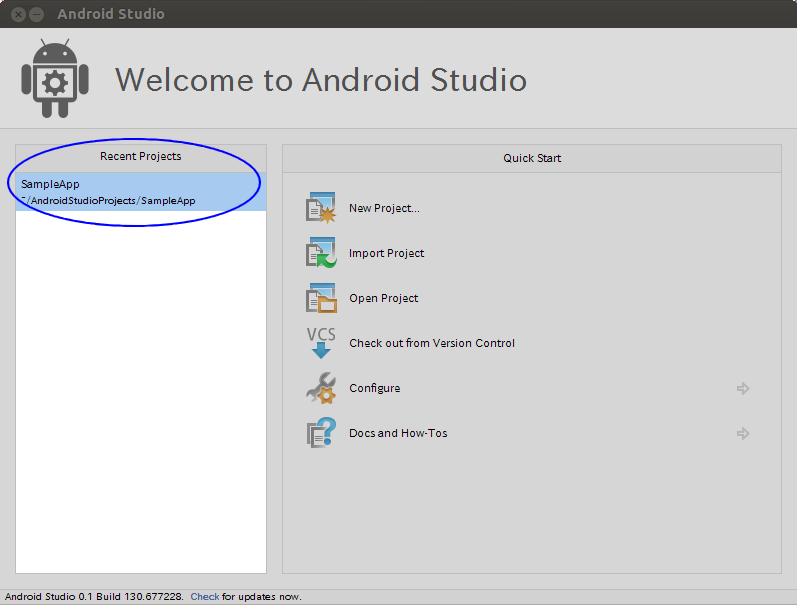Click the VCS checkout arrow icon
Image resolution: width=797 pixels, height=605 pixels.
pyautogui.click(x=321, y=343)
